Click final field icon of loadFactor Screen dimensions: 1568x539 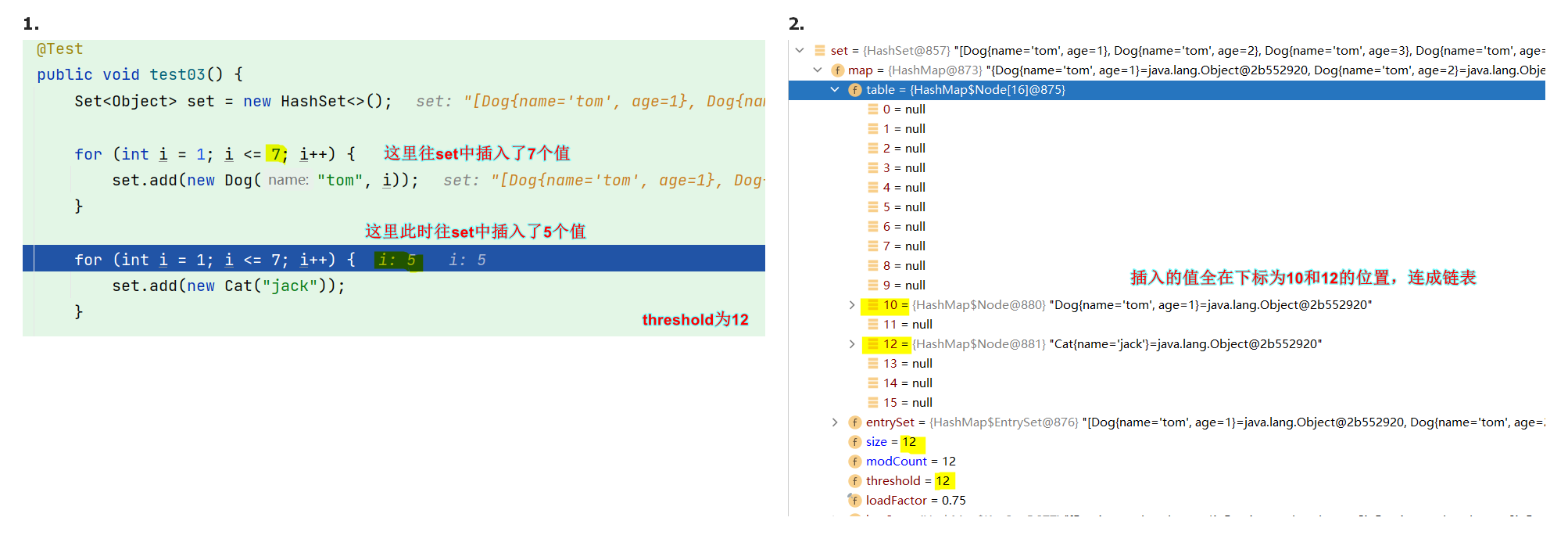click(x=854, y=500)
